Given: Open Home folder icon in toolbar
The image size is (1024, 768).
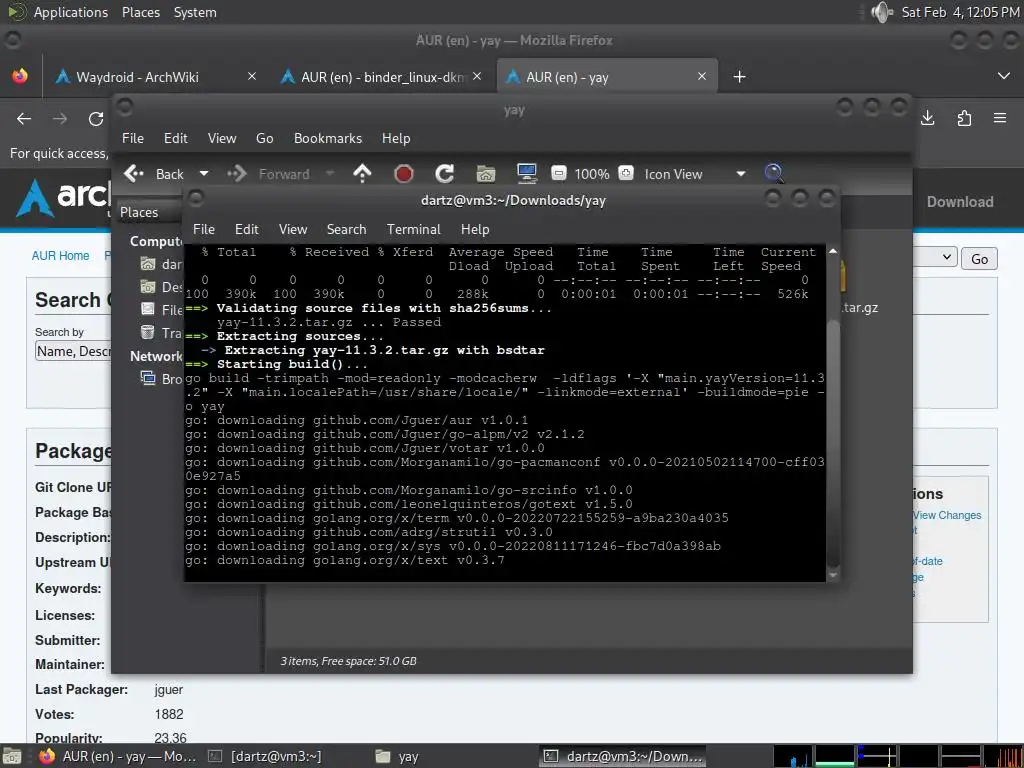Looking at the screenshot, I should tap(486, 174).
